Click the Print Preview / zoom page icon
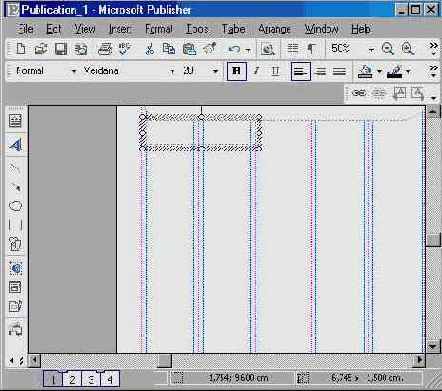The width and height of the screenshot is (442, 391). 267,49
